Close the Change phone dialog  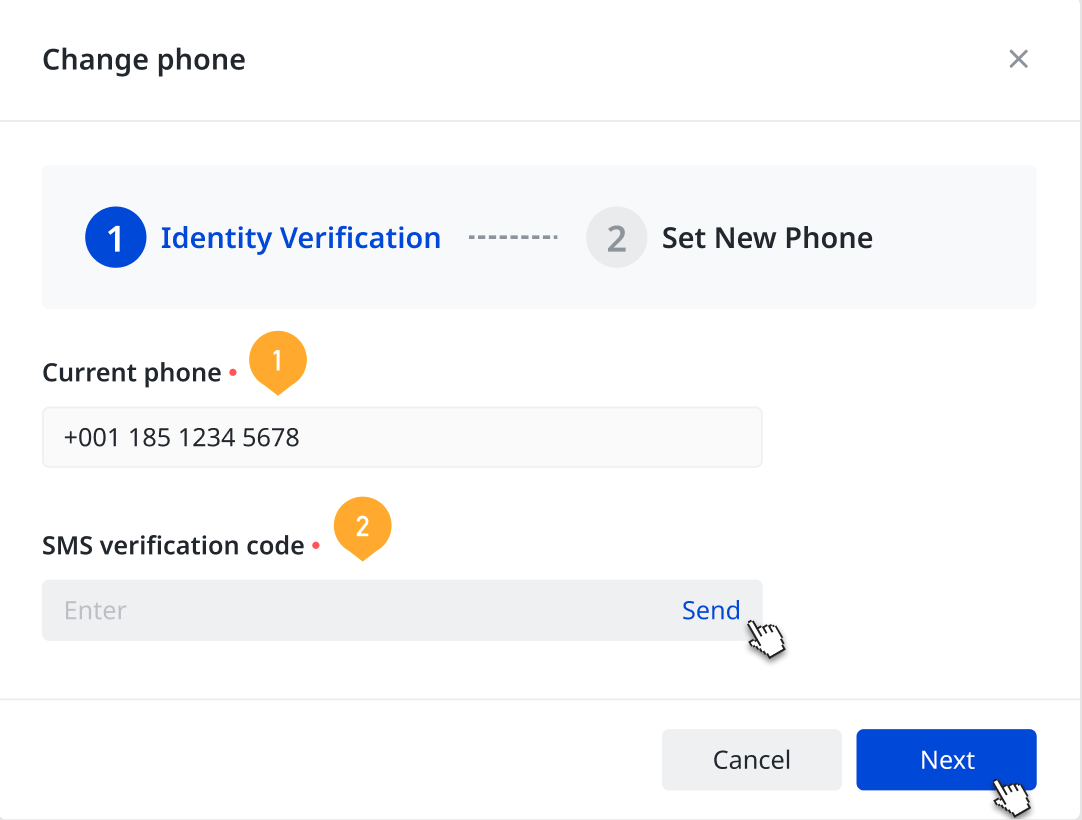click(1019, 59)
